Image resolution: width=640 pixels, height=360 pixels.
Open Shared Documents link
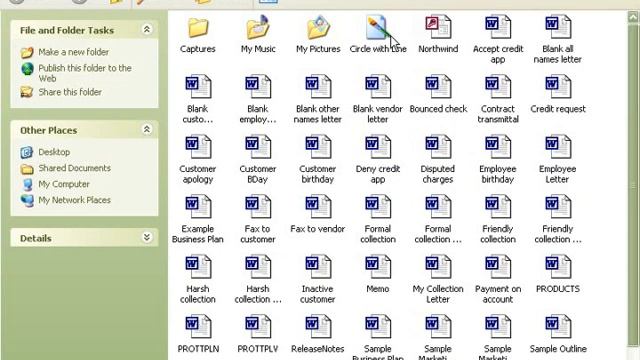[74, 168]
